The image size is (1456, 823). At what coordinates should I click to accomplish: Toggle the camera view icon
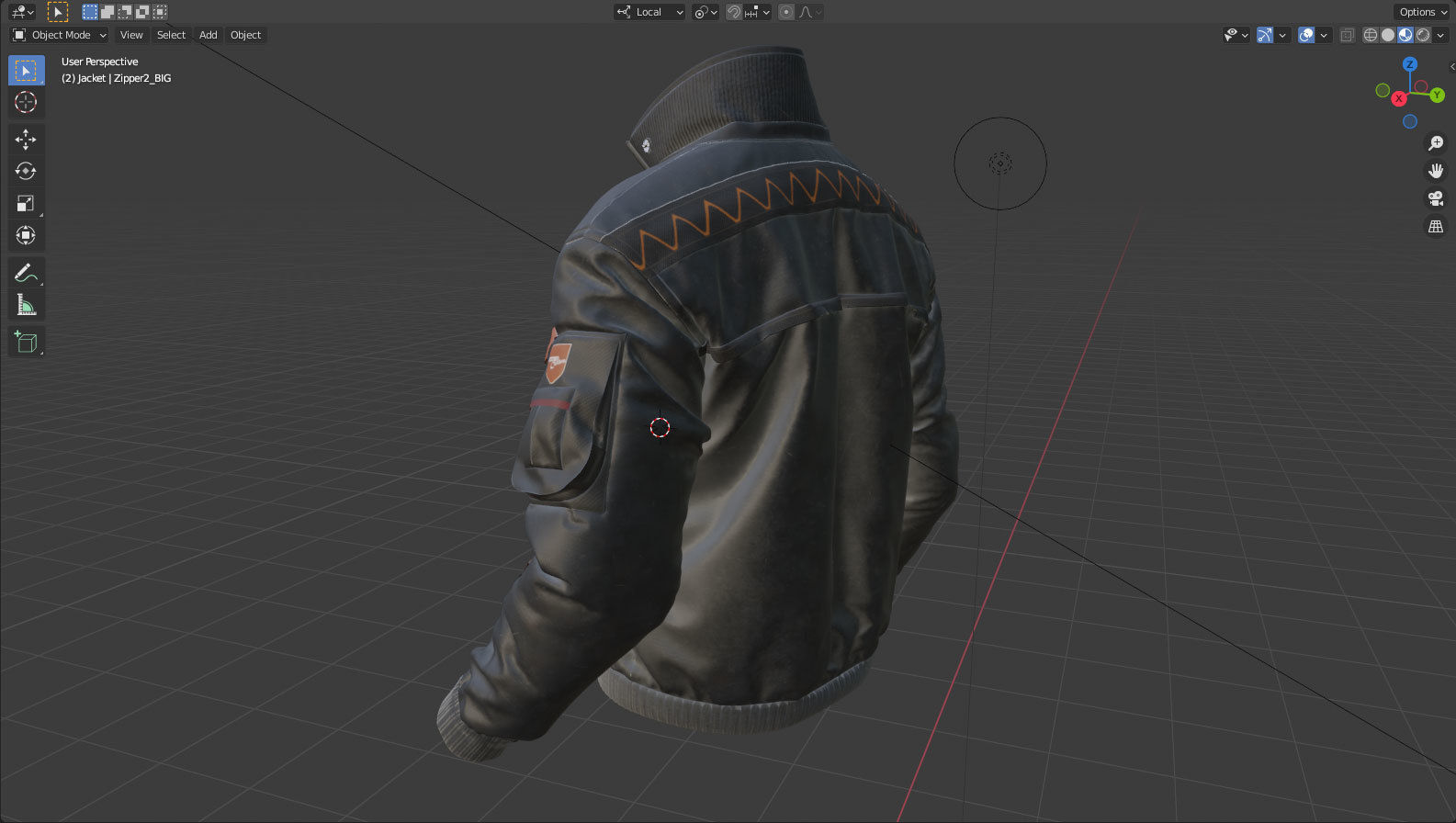pos(1436,198)
